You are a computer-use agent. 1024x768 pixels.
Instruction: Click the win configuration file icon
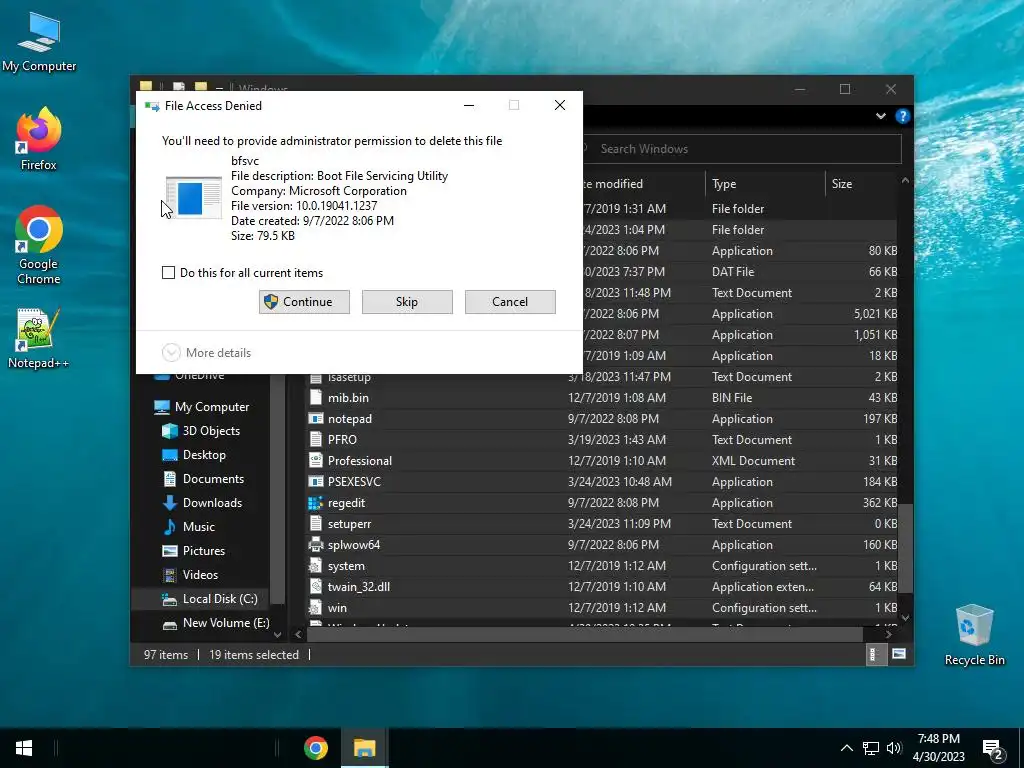pyautogui.click(x=315, y=607)
